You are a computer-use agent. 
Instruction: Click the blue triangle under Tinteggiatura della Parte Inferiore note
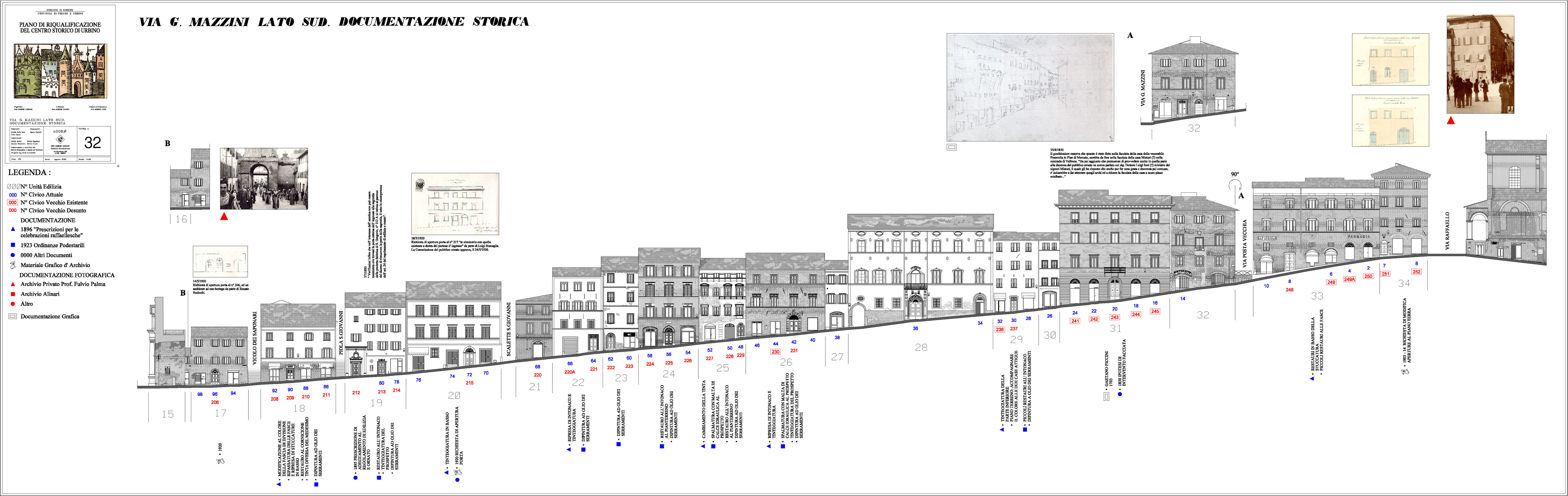tap(1001, 430)
